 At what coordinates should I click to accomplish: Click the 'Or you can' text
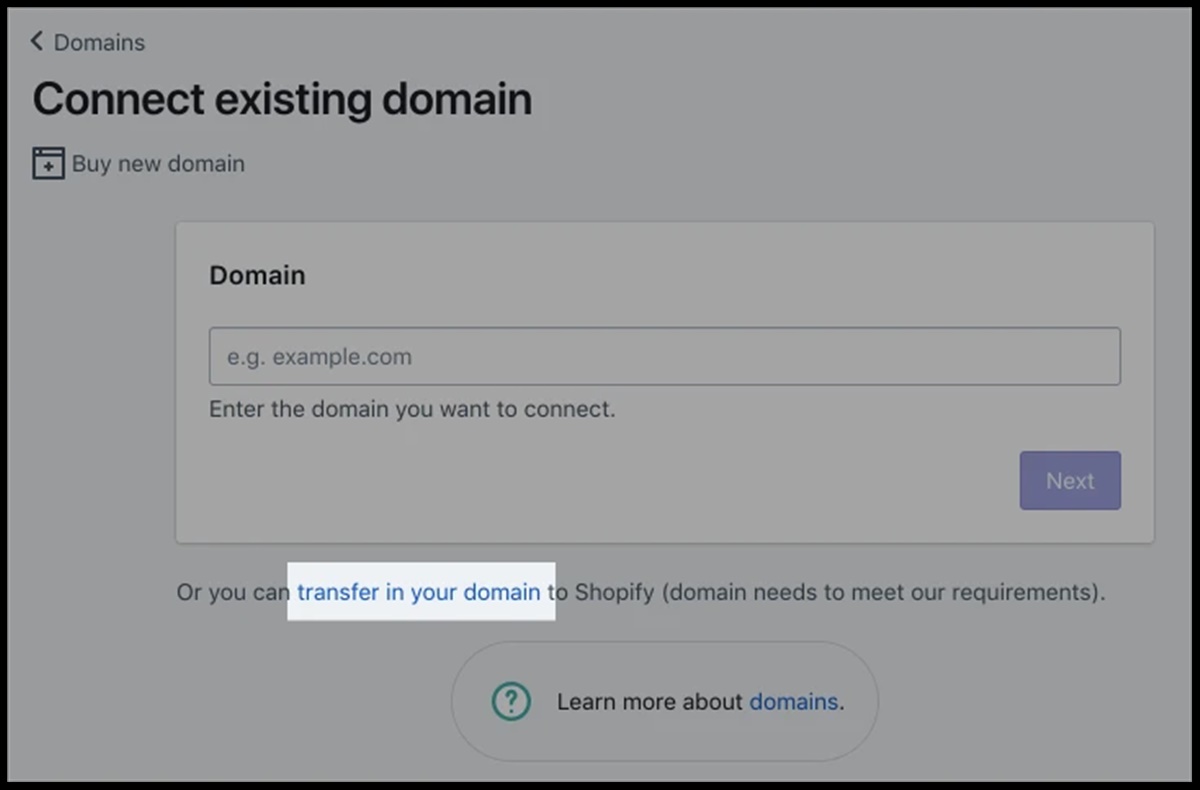(x=232, y=592)
